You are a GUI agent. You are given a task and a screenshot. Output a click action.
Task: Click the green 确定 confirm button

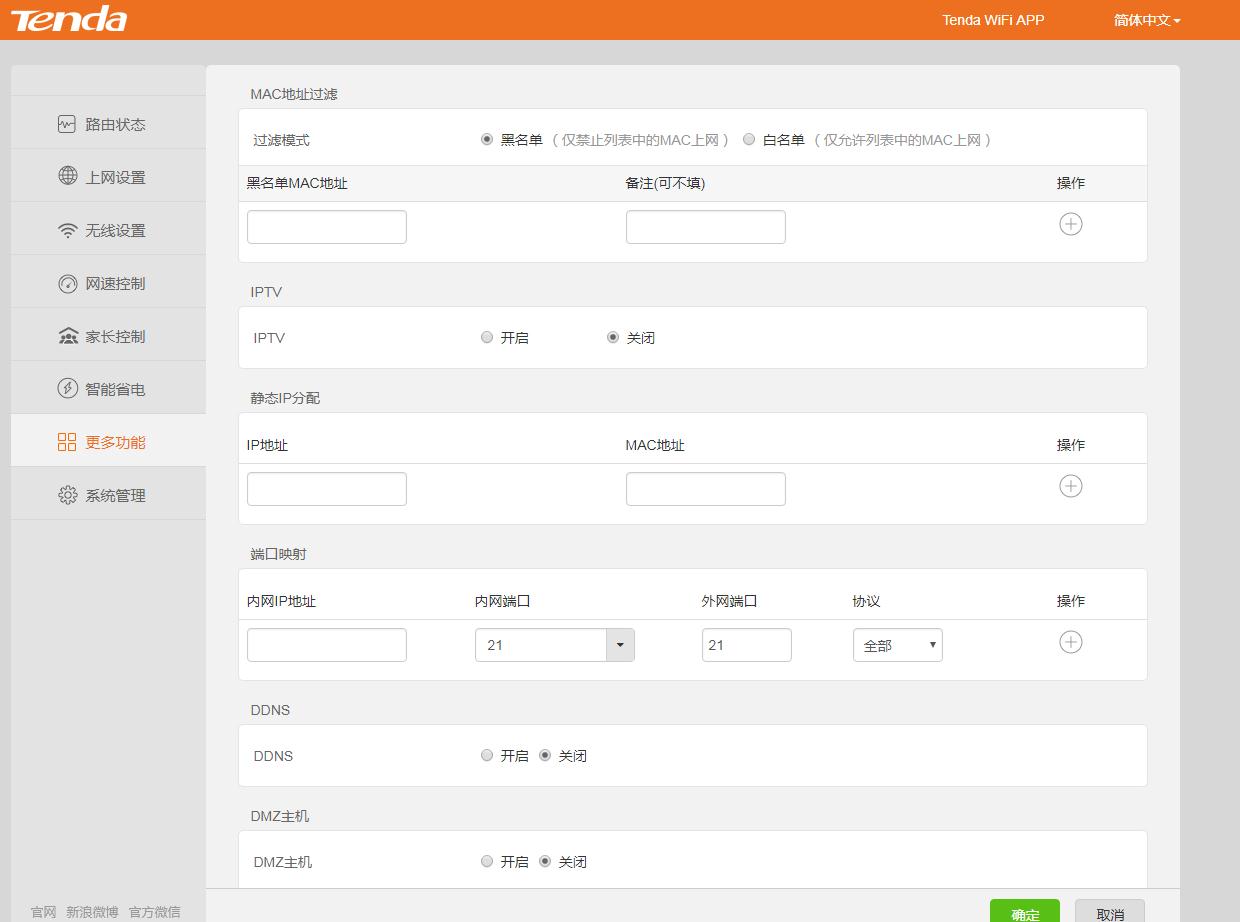pos(1024,913)
